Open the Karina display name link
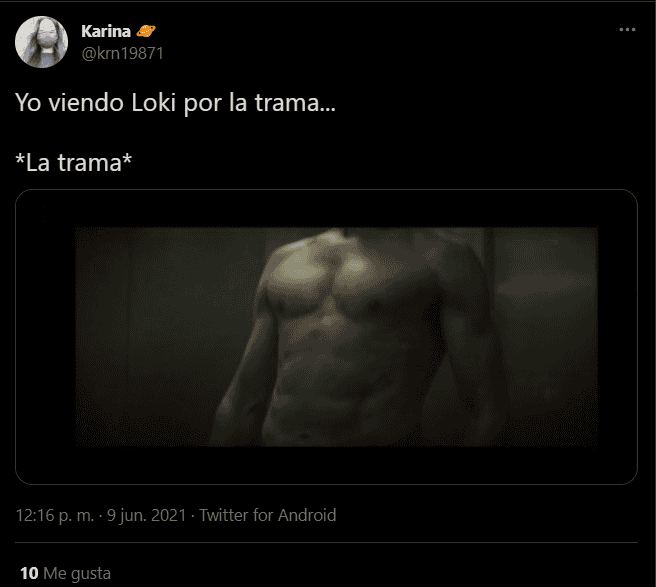The width and height of the screenshot is (656, 587). tap(106, 31)
